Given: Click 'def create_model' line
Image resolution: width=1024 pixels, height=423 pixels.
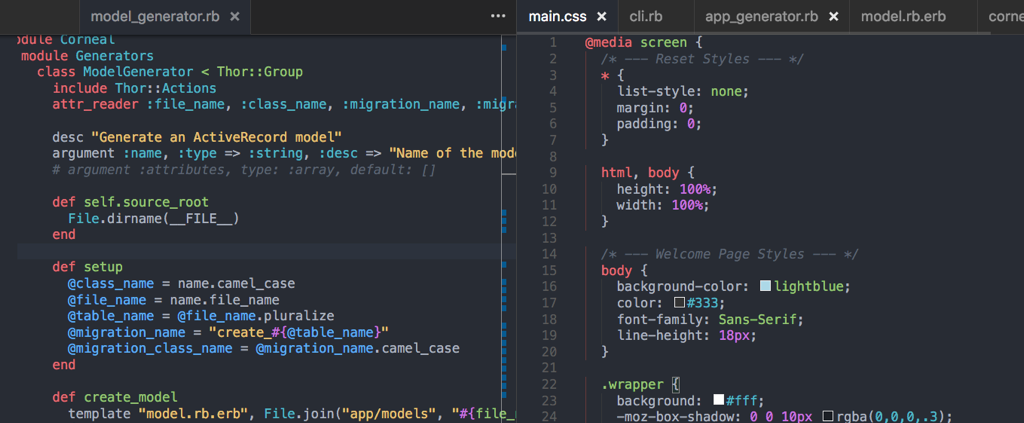Looking at the screenshot, I should pos(115,397).
